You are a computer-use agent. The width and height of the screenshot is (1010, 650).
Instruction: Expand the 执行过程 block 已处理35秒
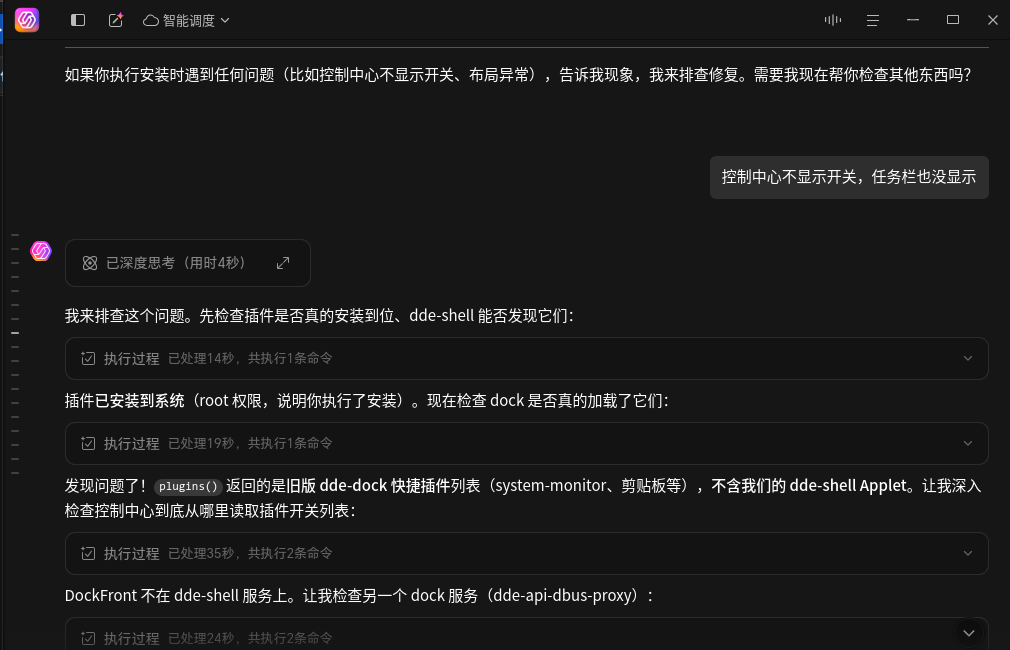click(526, 553)
